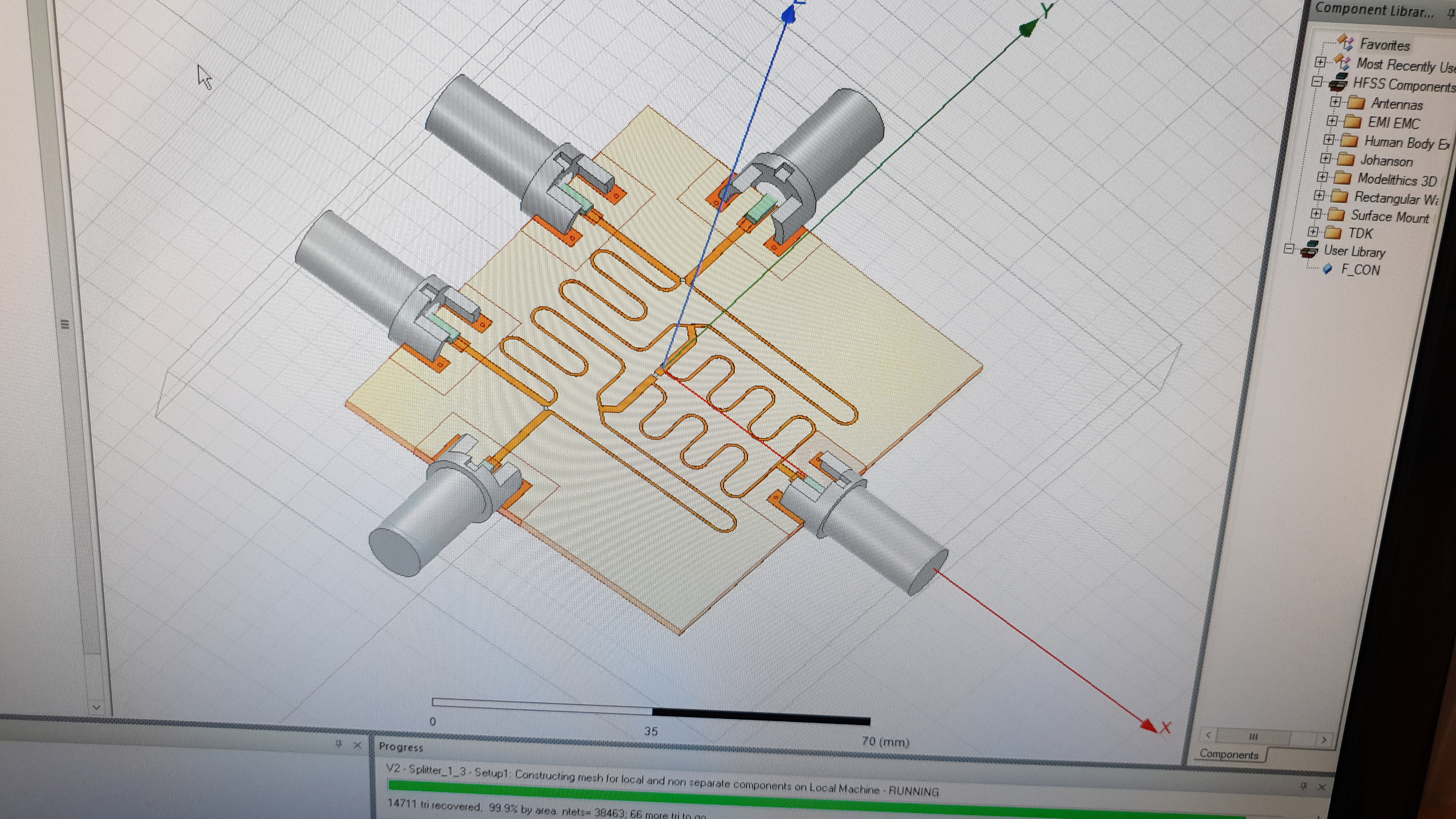Image resolution: width=1456 pixels, height=819 pixels.
Task: Click the TDK folder icon
Action: pyautogui.click(x=1333, y=232)
